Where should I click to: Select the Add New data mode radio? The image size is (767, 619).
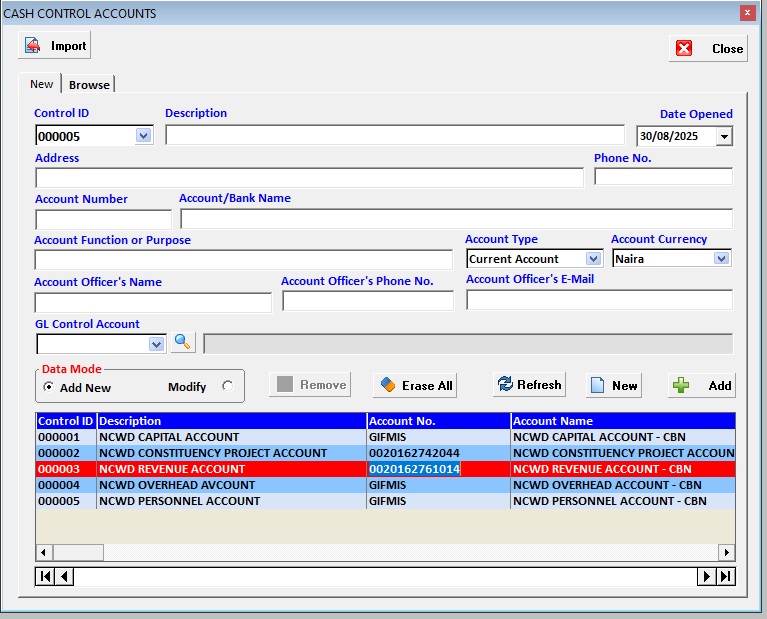point(49,387)
